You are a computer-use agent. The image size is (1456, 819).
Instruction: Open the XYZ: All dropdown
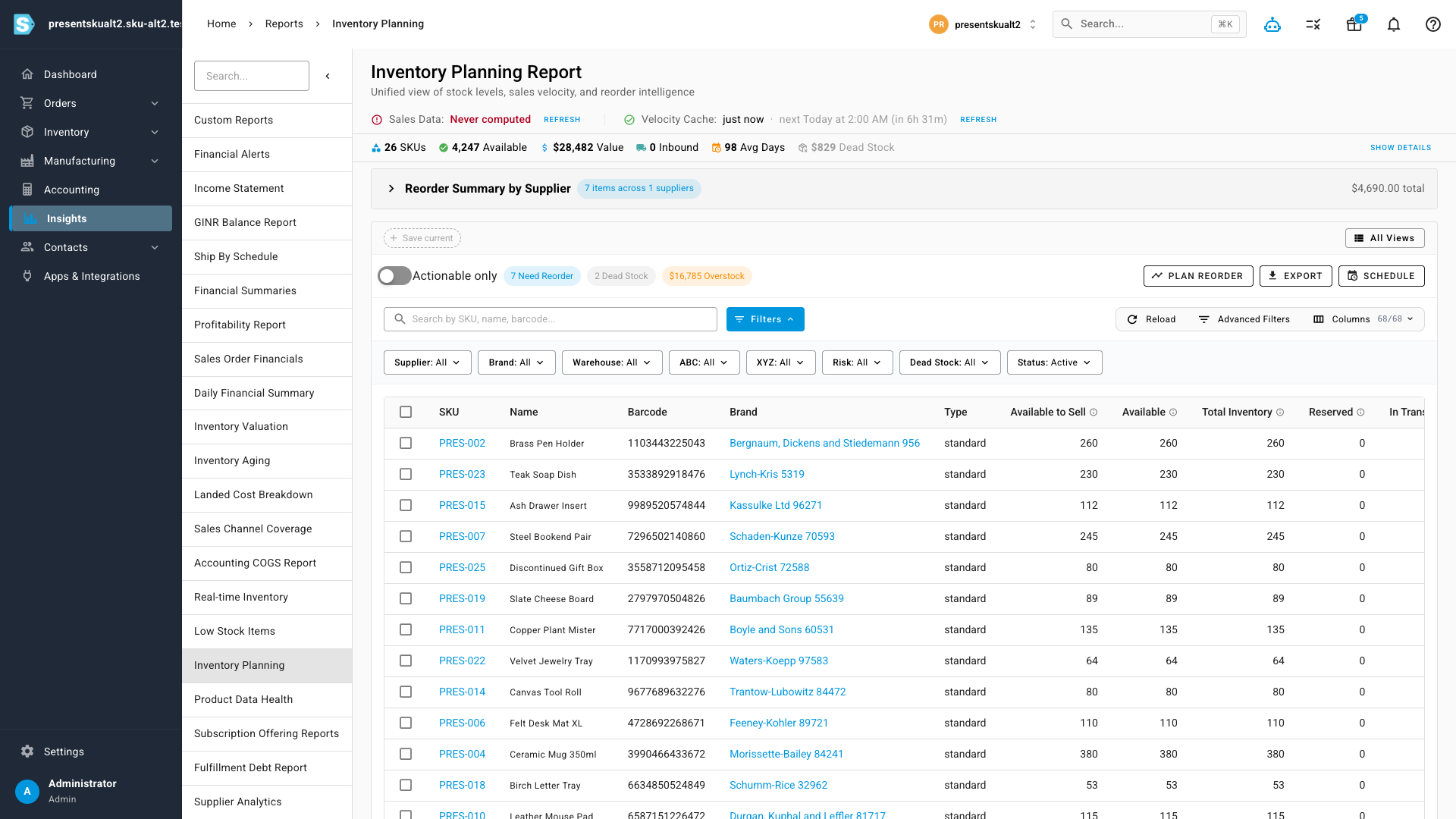pos(780,362)
